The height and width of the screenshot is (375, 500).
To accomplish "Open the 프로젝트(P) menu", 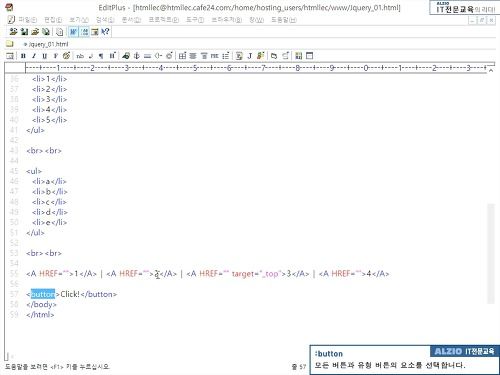I will [163, 20].
